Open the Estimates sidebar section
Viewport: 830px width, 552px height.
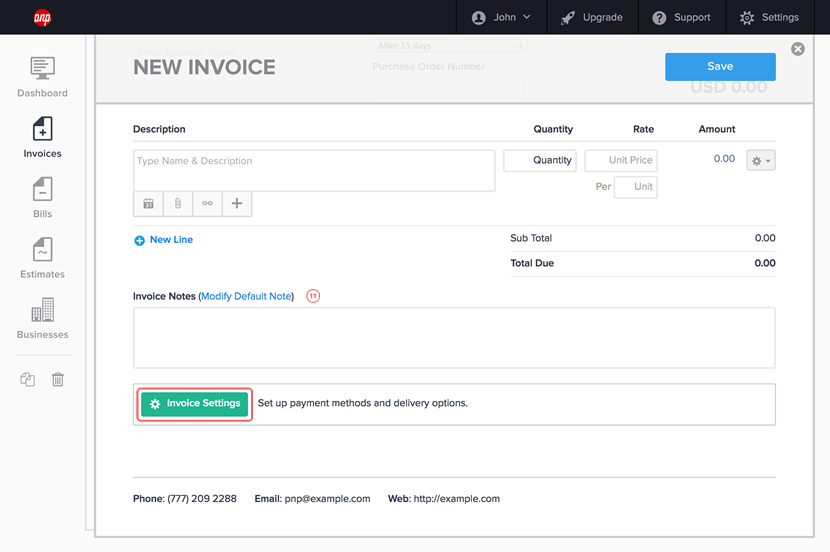42,258
